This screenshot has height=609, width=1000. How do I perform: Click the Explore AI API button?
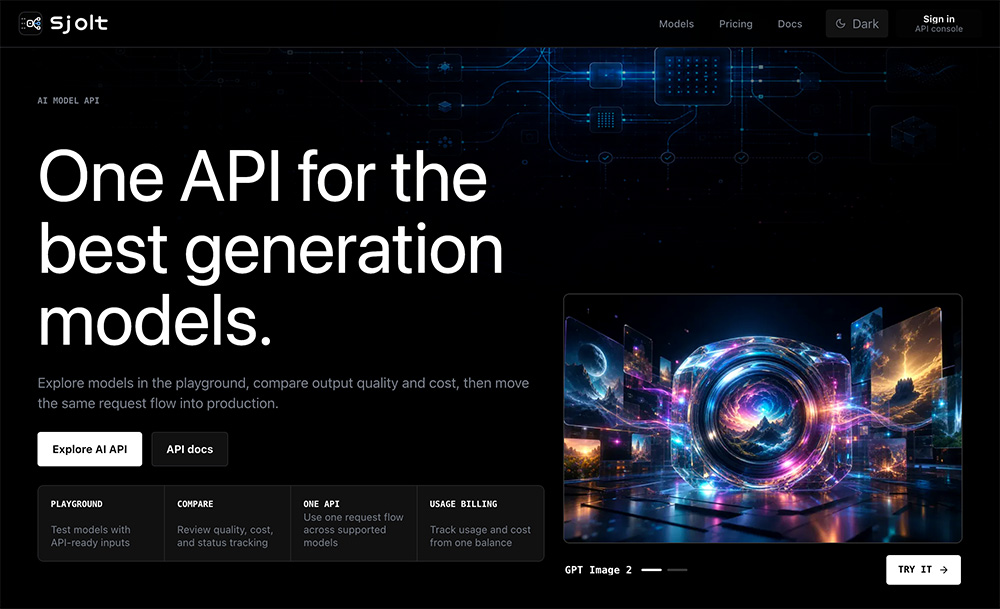(90, 449)
